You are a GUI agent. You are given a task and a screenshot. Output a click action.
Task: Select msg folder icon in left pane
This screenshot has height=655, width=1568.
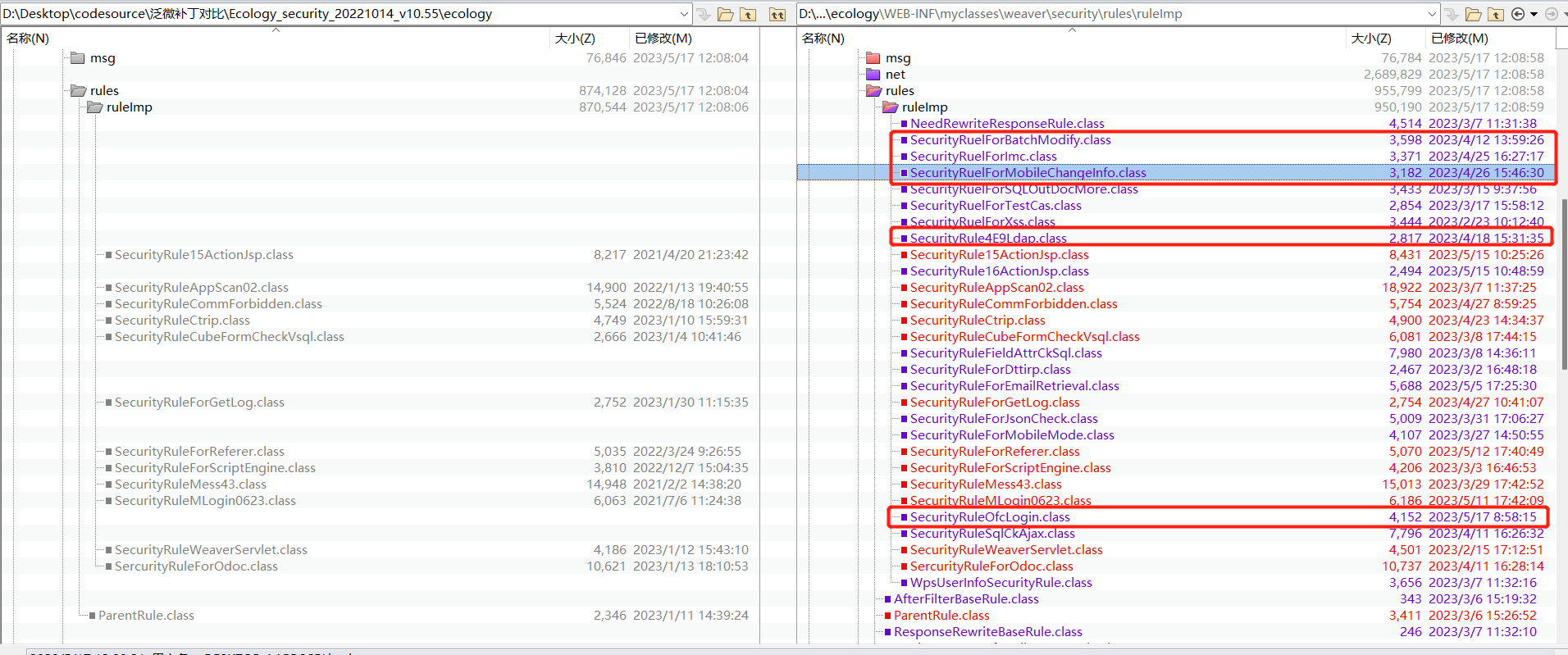coord(78,58)
